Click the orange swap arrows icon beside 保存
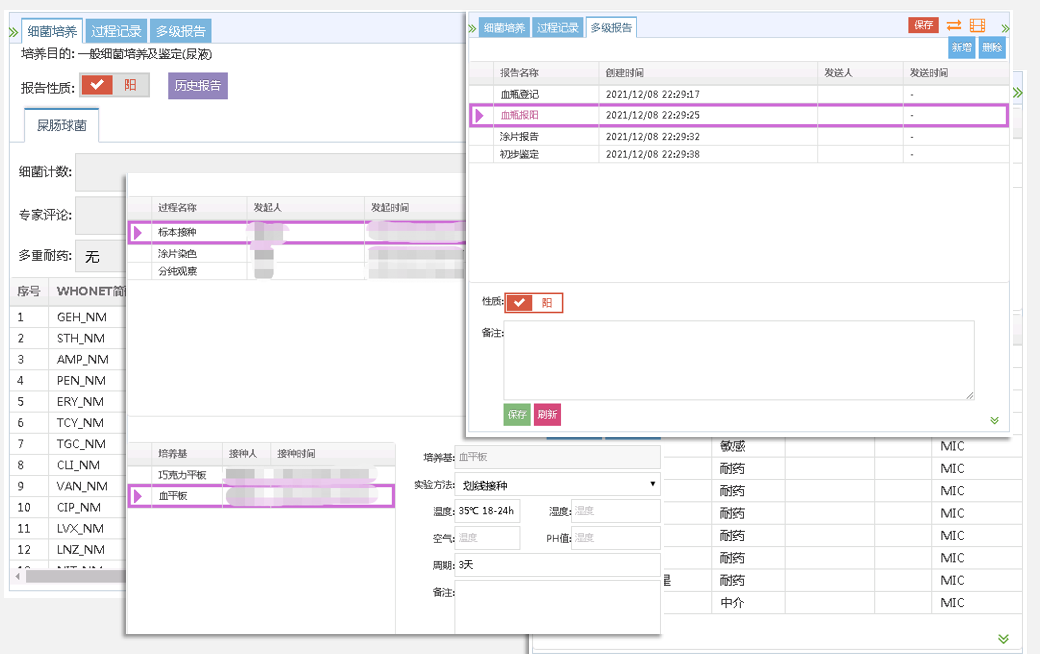 click(954, 25)
